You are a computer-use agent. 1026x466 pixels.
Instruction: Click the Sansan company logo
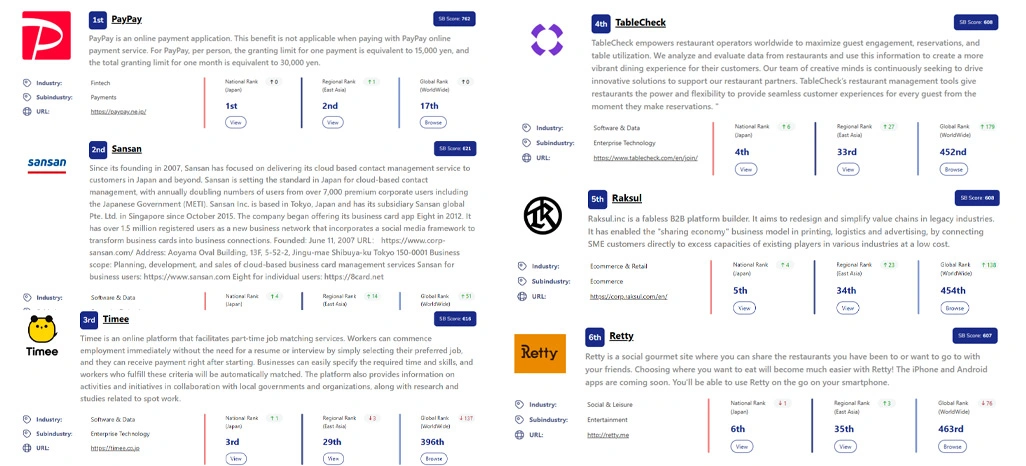pyautogui.click(x=46, y=164)
